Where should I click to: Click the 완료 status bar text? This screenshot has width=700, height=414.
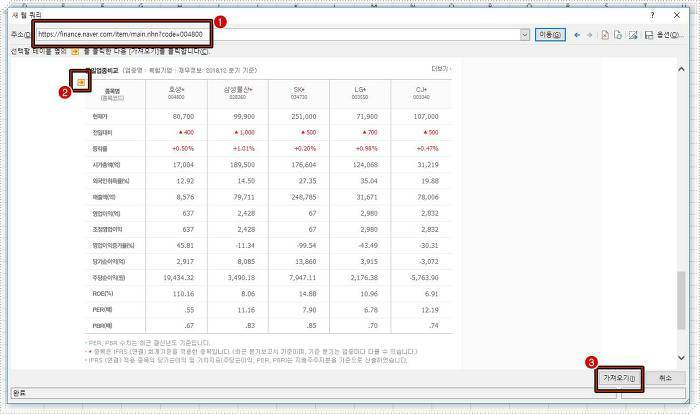[x=20, y=393]
